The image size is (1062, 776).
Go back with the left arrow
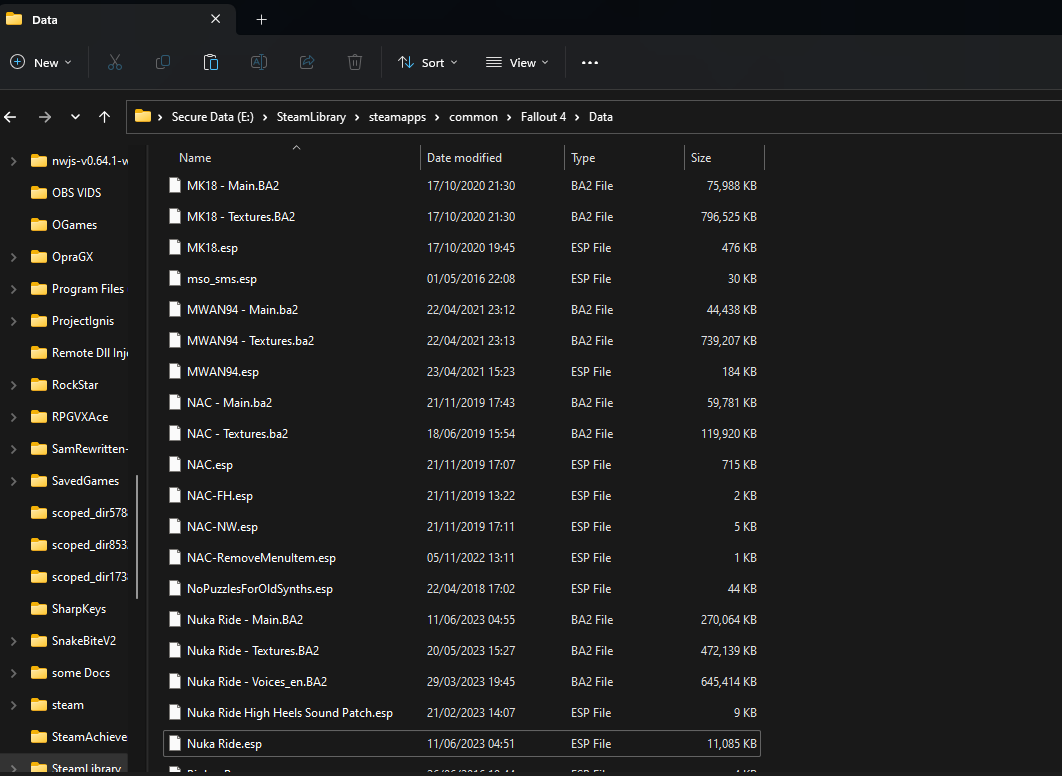tap(10, 117)
